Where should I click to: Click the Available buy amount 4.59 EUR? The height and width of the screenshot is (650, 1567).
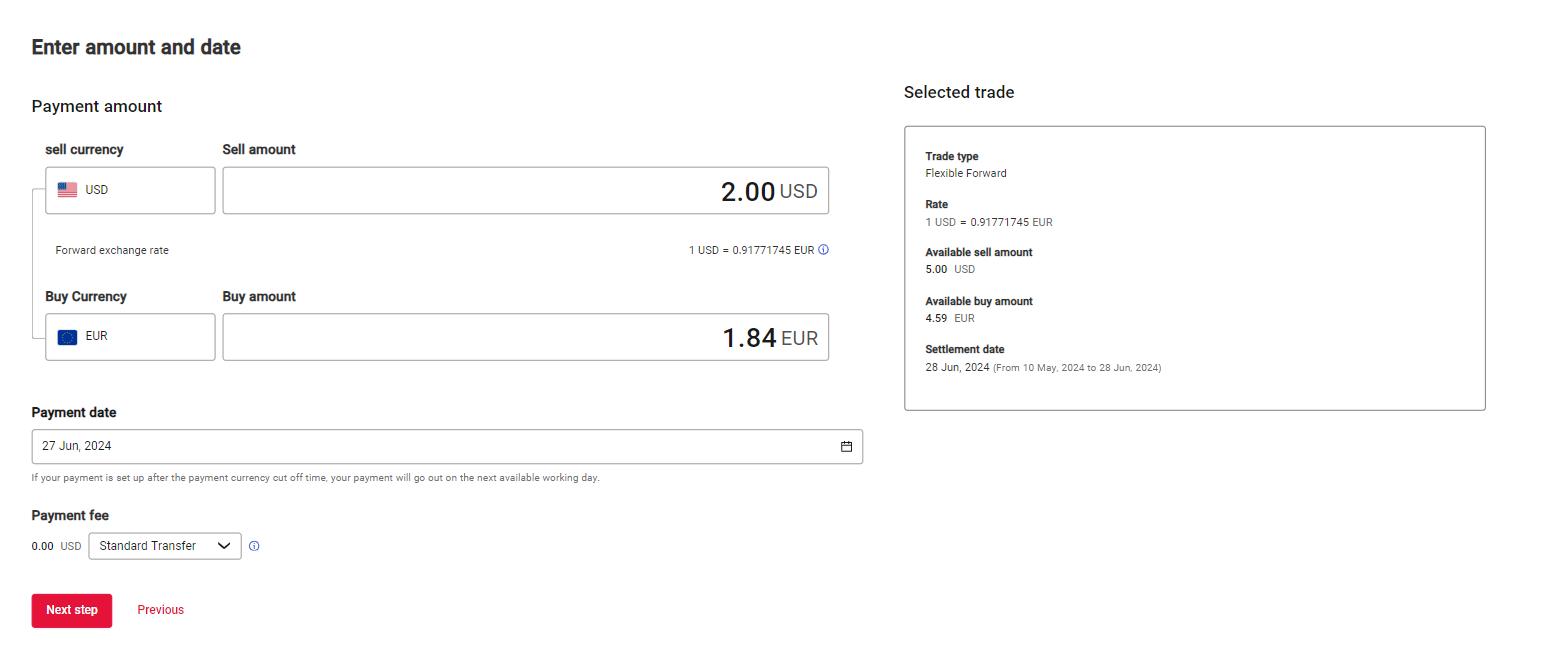pyautogui.click(x=950, y=318)
